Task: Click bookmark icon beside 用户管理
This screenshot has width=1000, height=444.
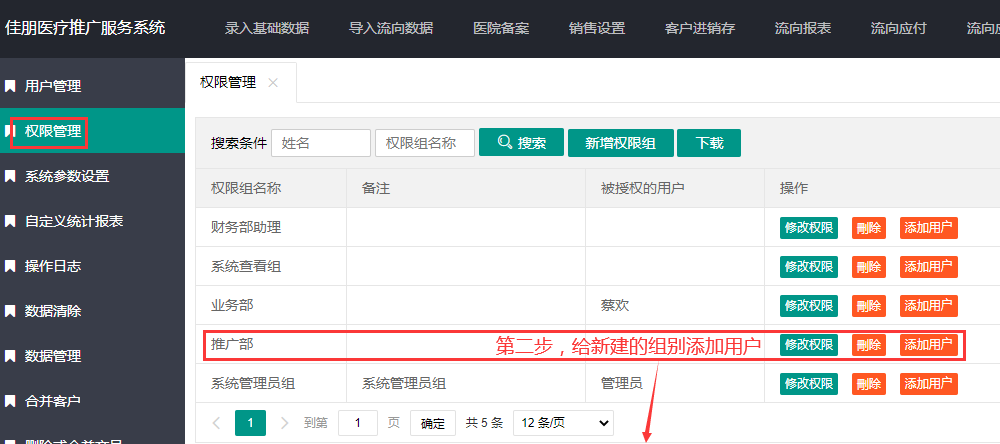Action: pyautogui.click(x=10, y=87)
